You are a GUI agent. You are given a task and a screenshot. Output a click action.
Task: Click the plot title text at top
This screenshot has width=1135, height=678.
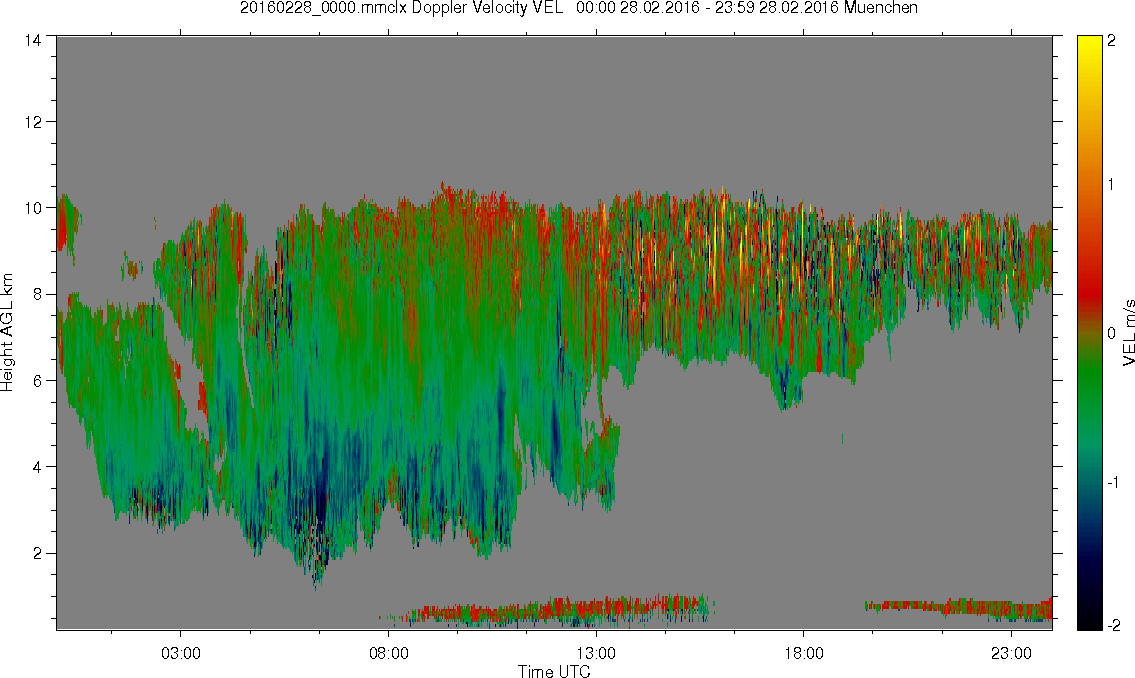(578, 8)
